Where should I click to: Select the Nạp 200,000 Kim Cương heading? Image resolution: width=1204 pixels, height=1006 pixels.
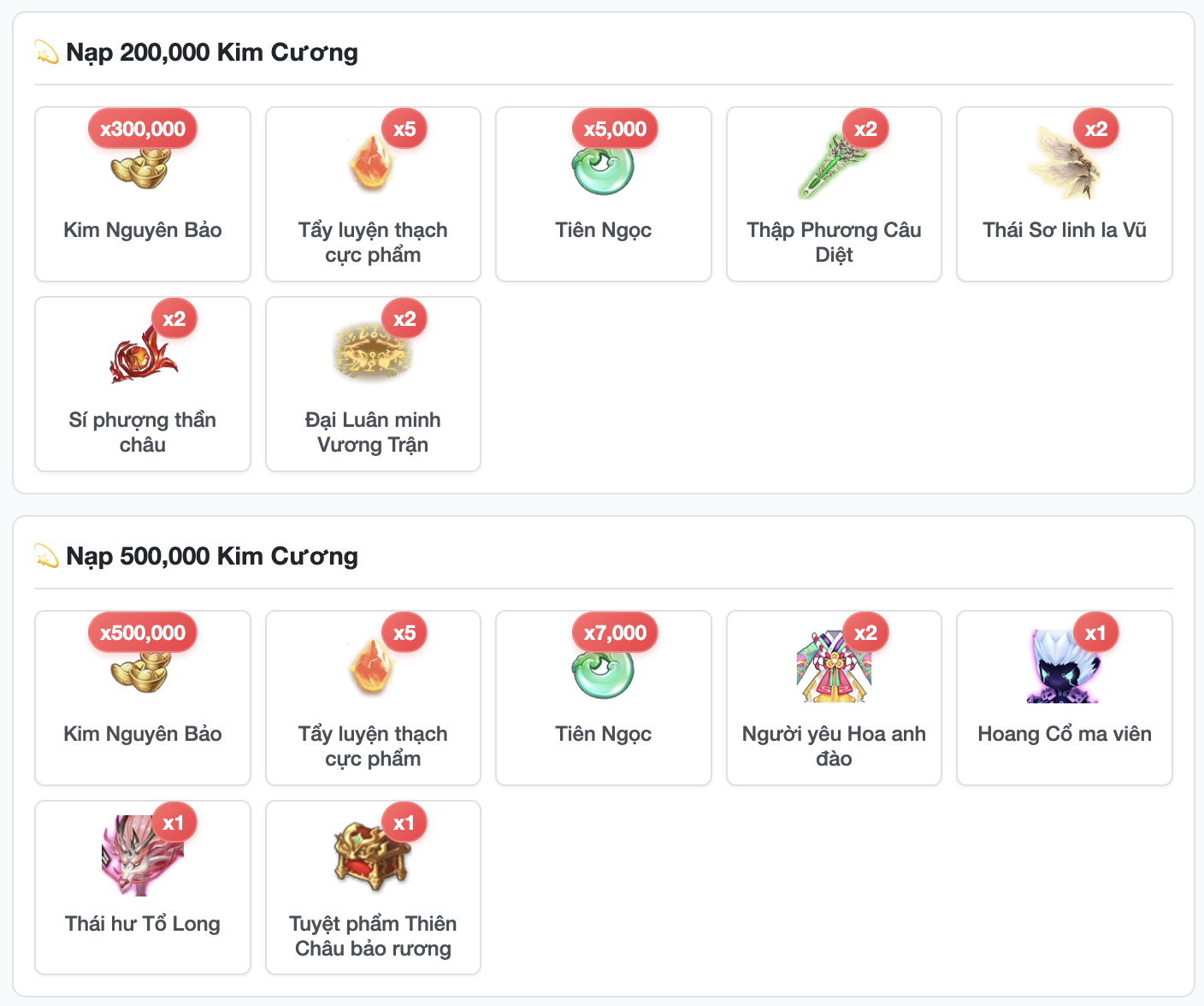(x=212, y=52)
